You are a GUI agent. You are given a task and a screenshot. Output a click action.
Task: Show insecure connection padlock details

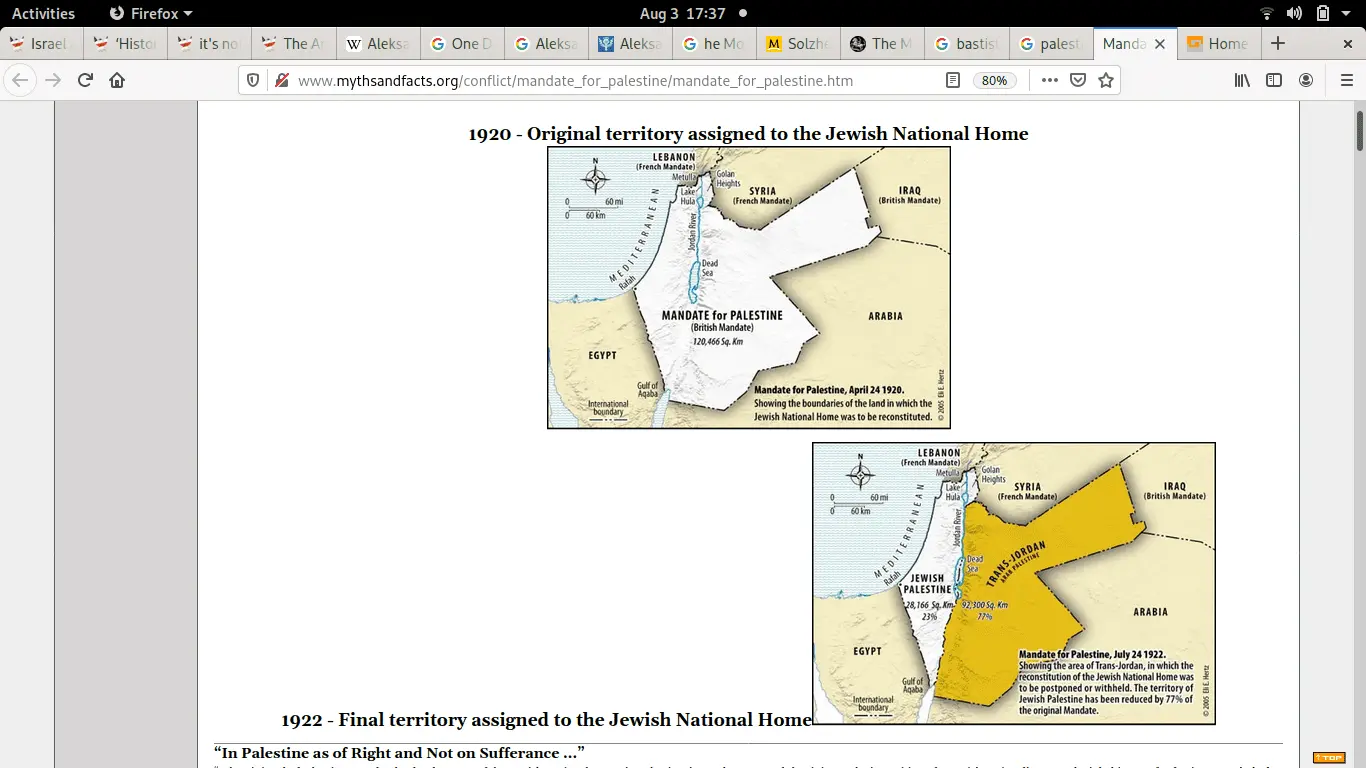click(281, 80)
